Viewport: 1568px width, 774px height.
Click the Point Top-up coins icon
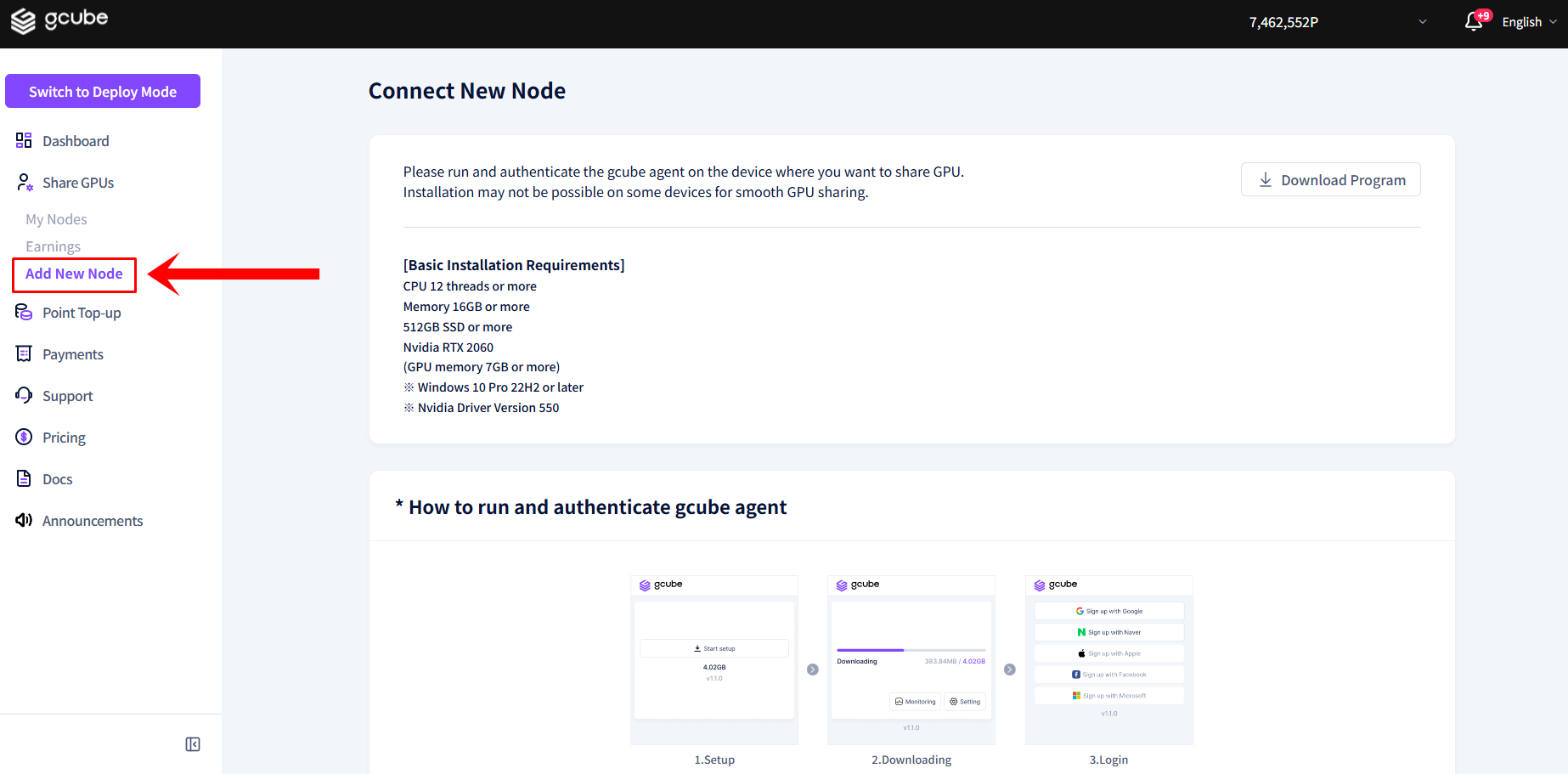point(24,312)
